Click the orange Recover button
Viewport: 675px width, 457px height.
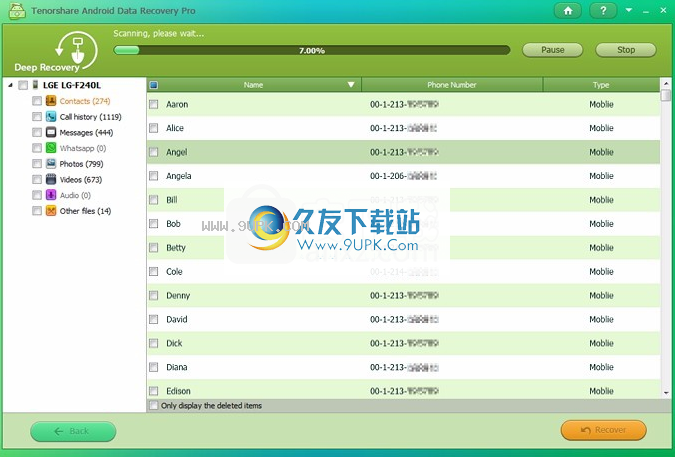(x=604, y=430)
